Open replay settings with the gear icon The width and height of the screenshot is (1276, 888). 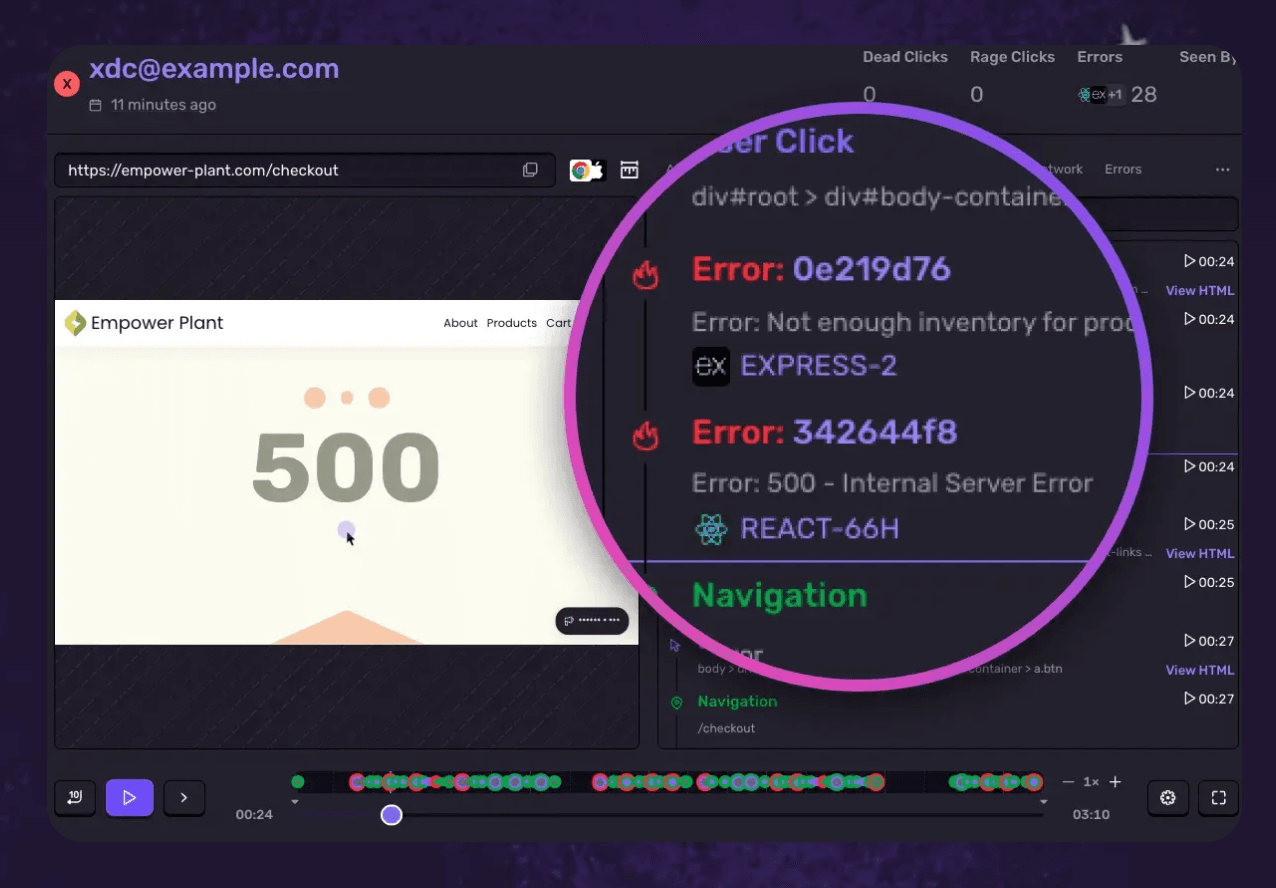coord(1168,798)
